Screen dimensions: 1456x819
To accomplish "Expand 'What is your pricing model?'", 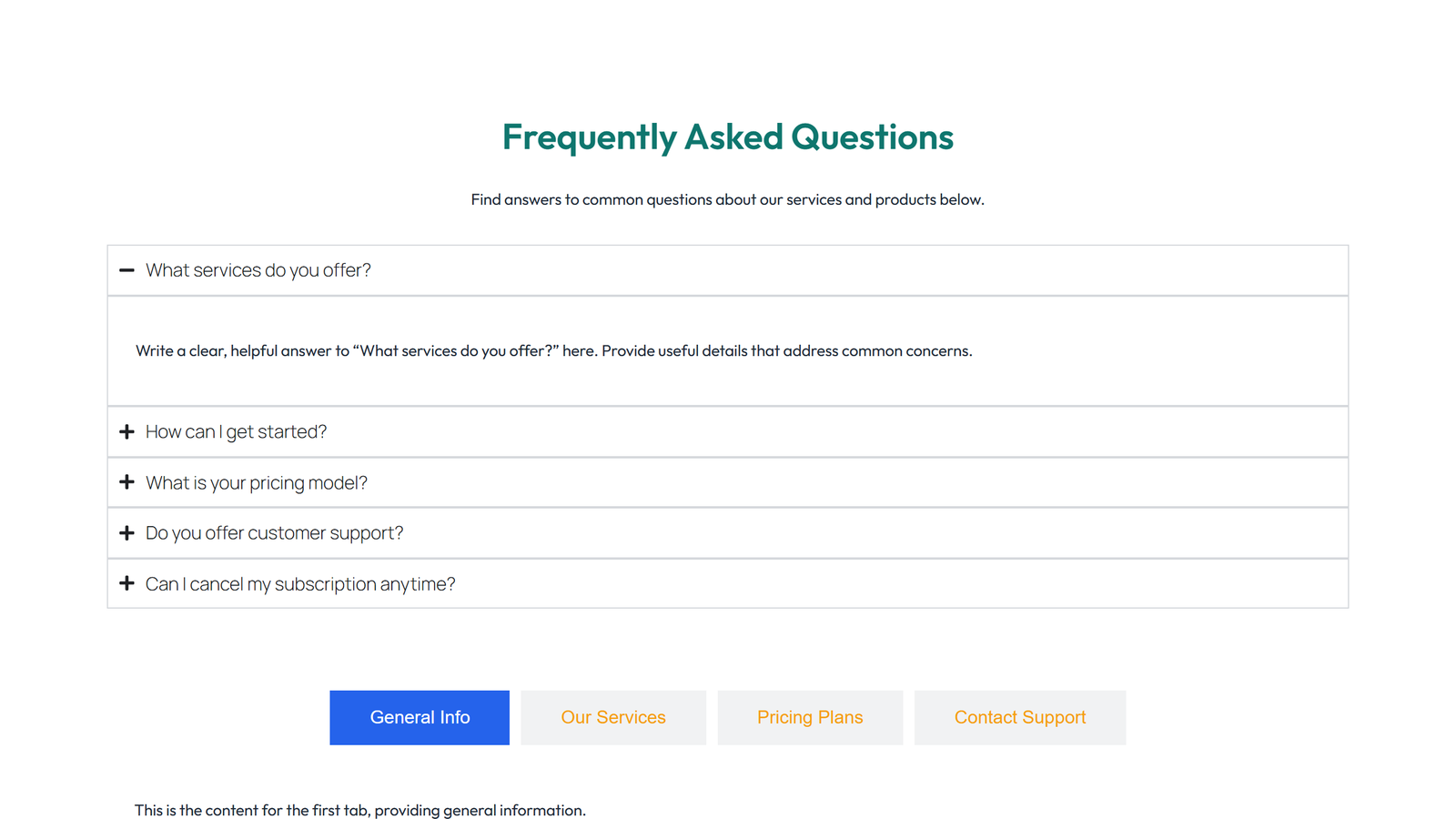I will point(257,482).
